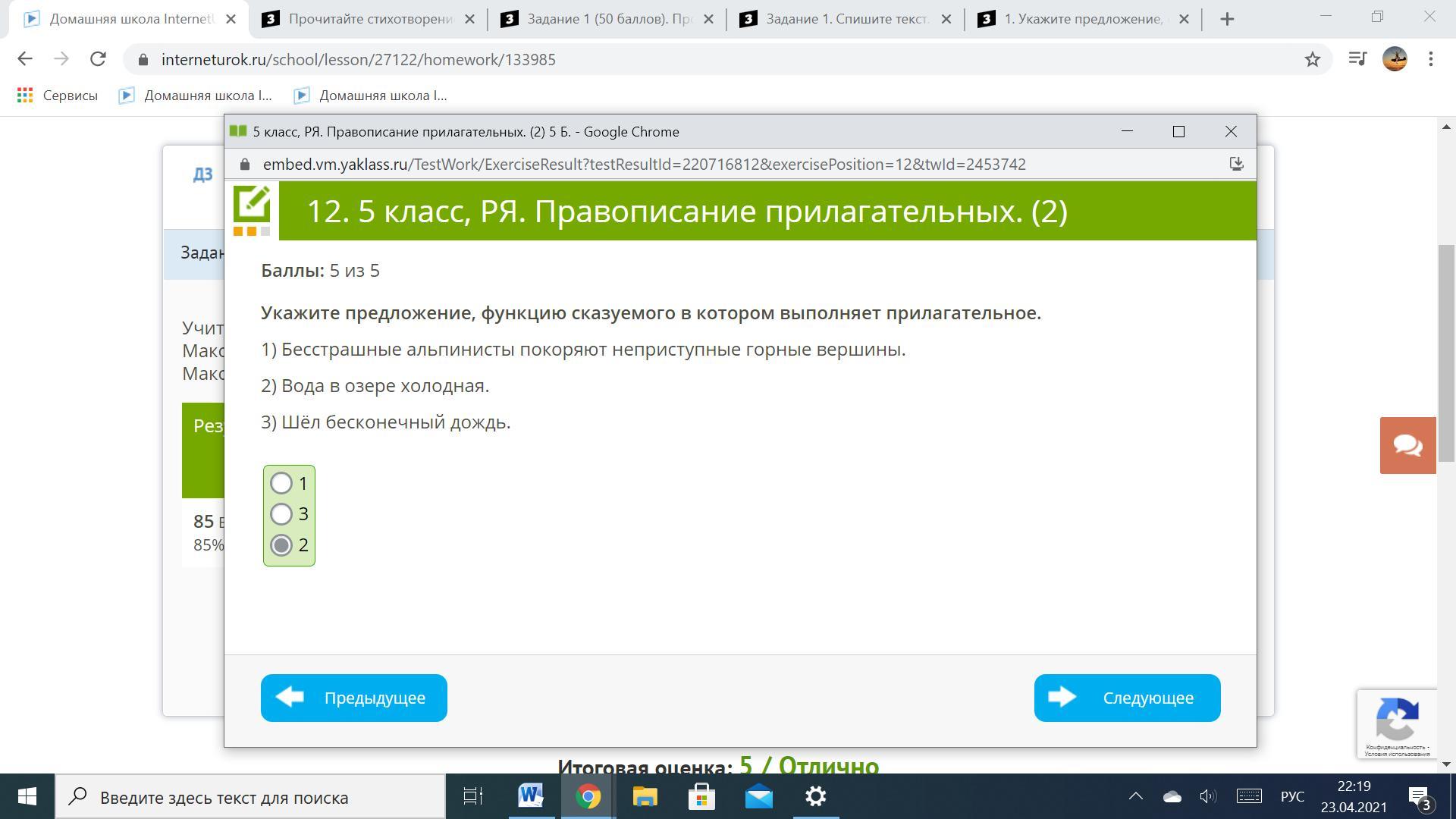Click the orange chat support icon

[1407, 445]
